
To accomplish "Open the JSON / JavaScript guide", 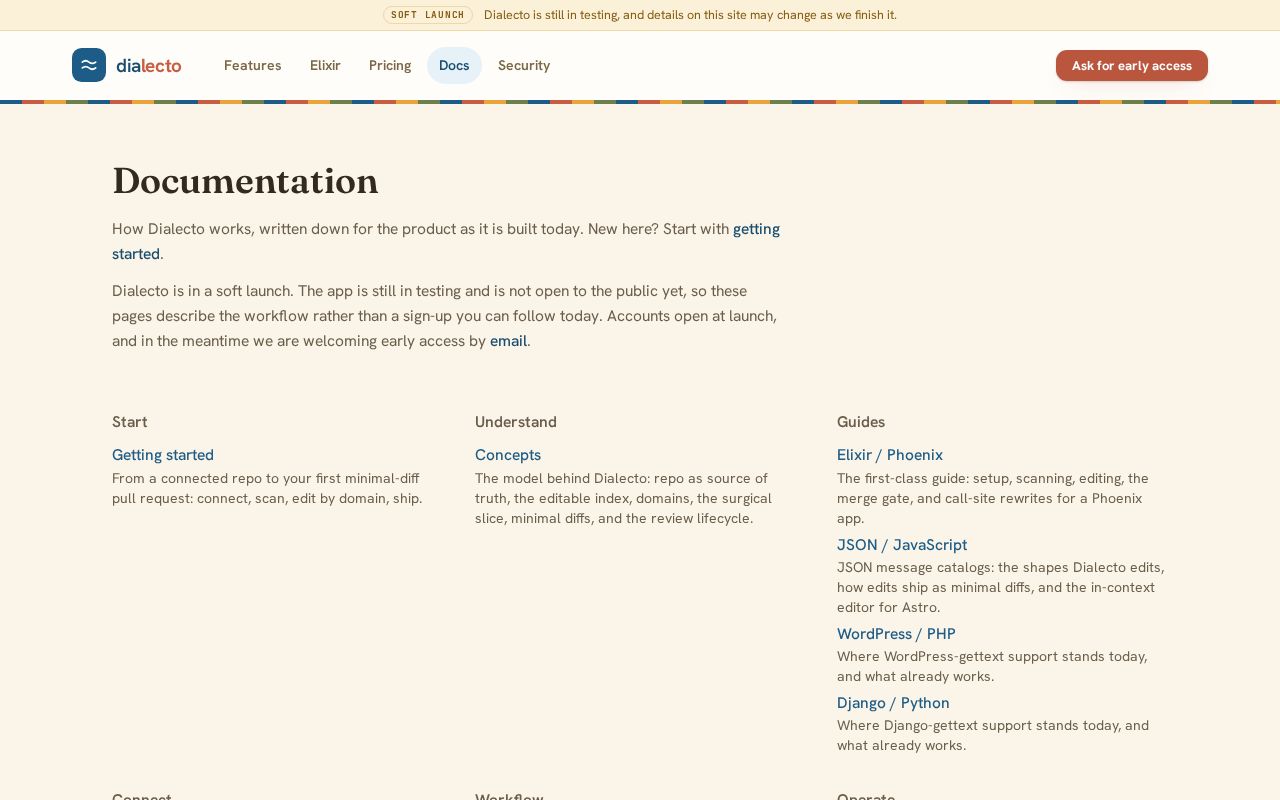I will point(902,545).
